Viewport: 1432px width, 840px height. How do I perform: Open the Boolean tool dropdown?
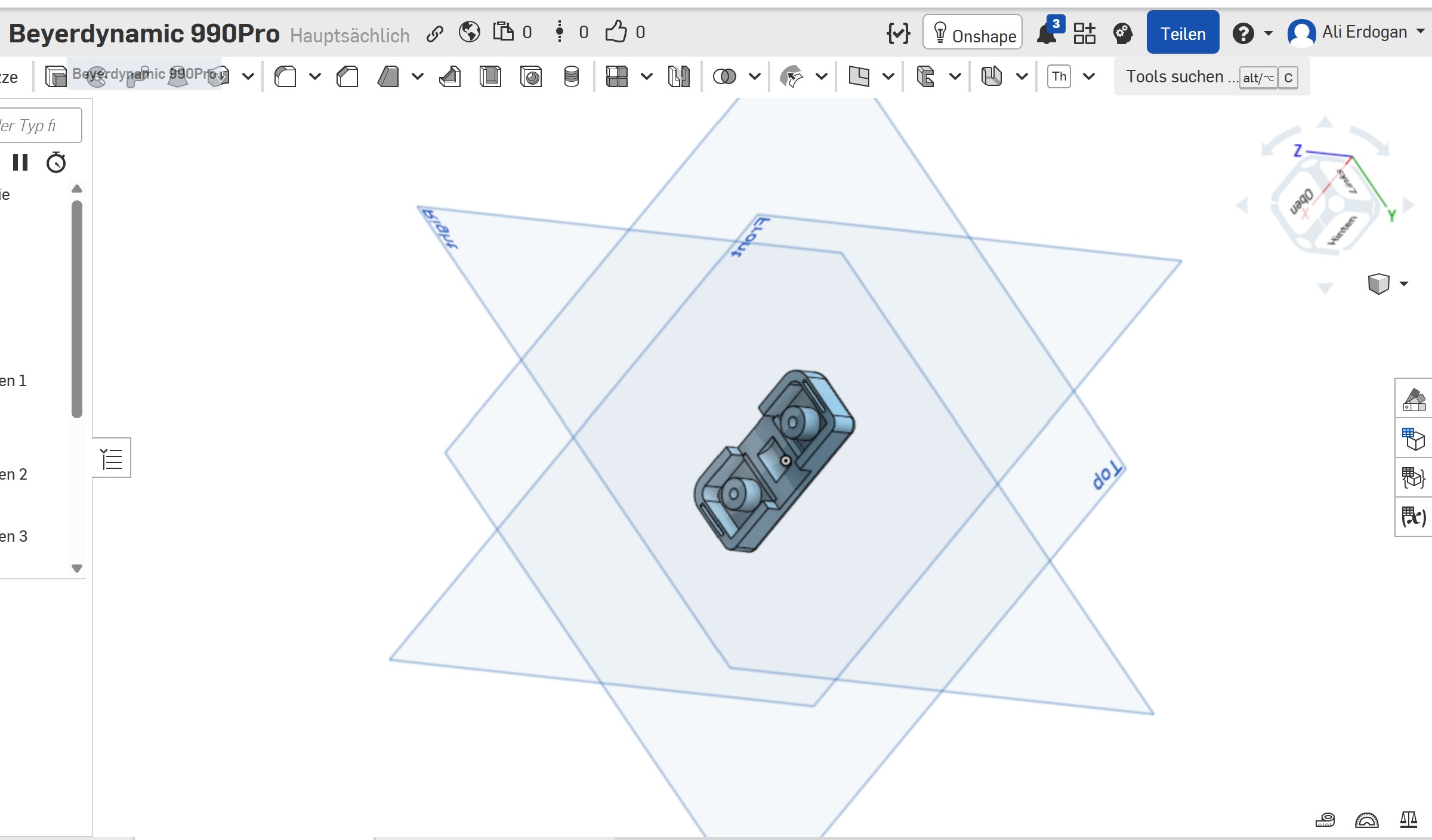coord(755,76)
